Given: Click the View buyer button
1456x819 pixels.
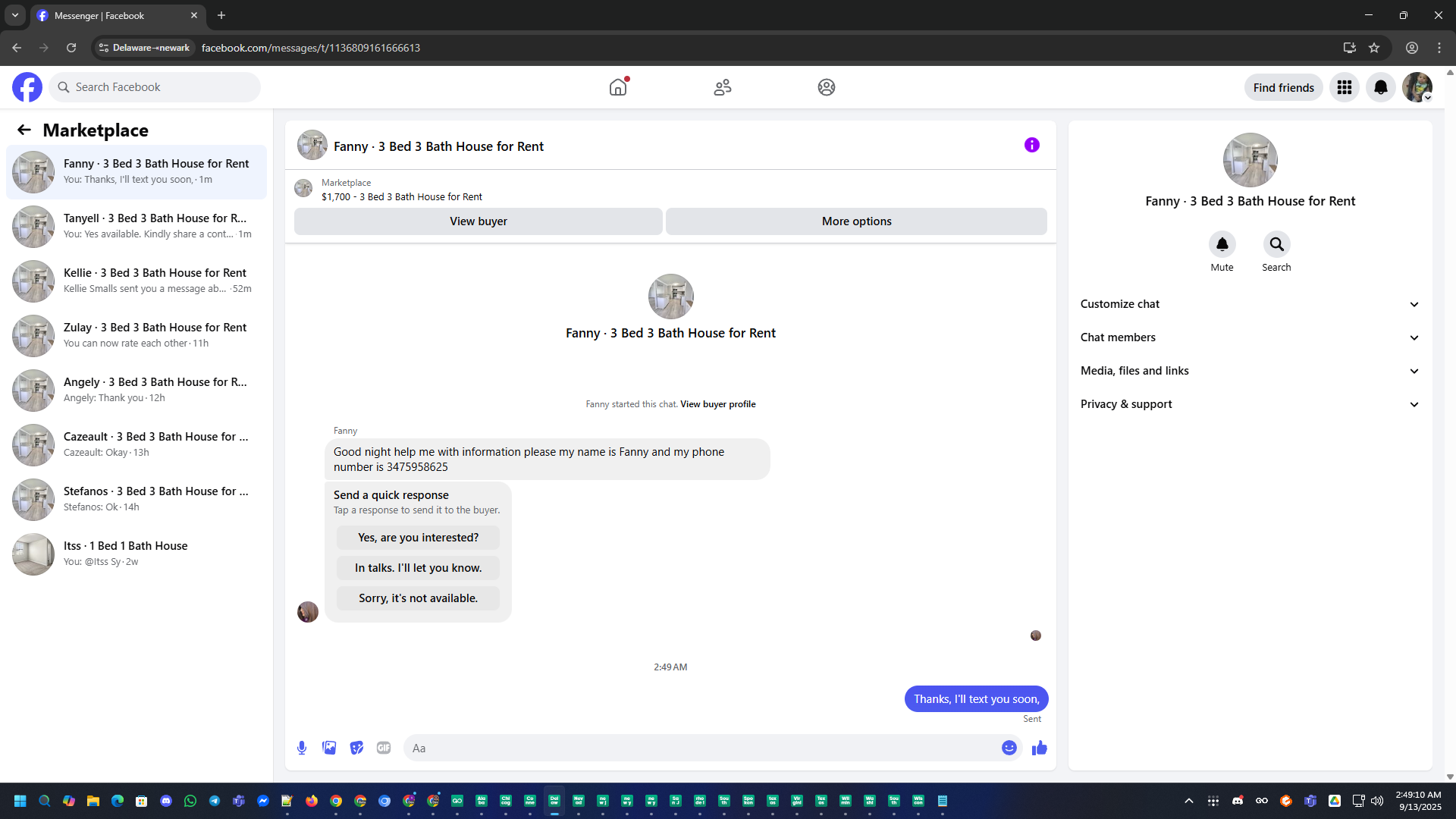Looking at the screenshot, I should (478, 221).
